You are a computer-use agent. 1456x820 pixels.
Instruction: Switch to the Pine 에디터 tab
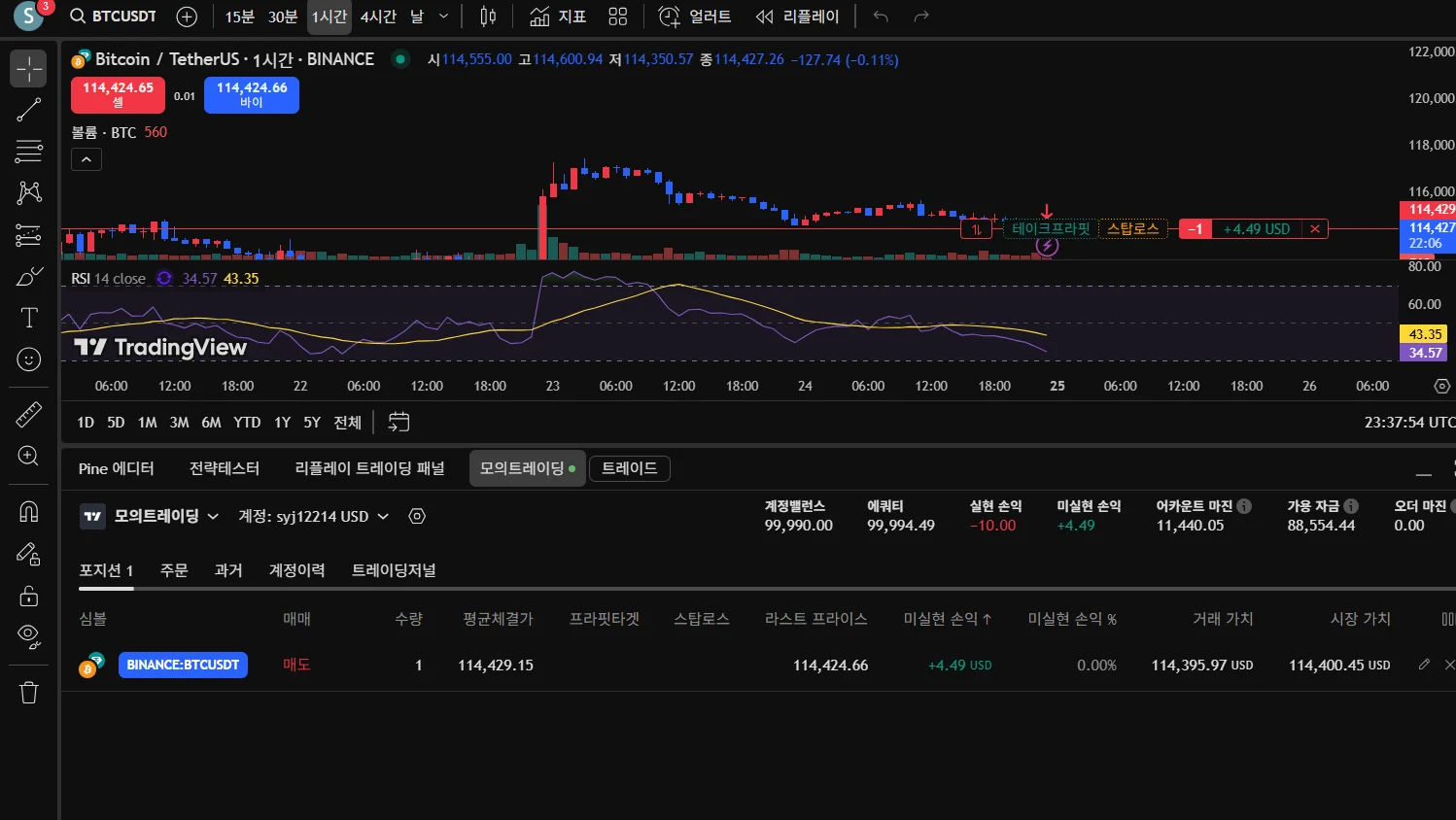click(116, 468)
